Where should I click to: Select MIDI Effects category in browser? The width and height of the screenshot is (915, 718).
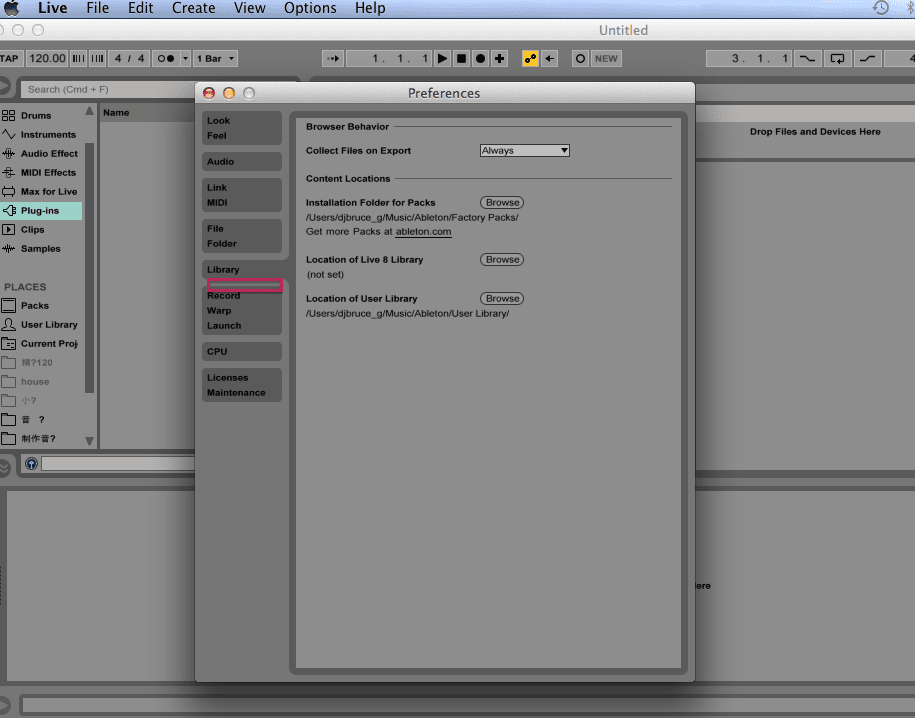tap(41, 172)
